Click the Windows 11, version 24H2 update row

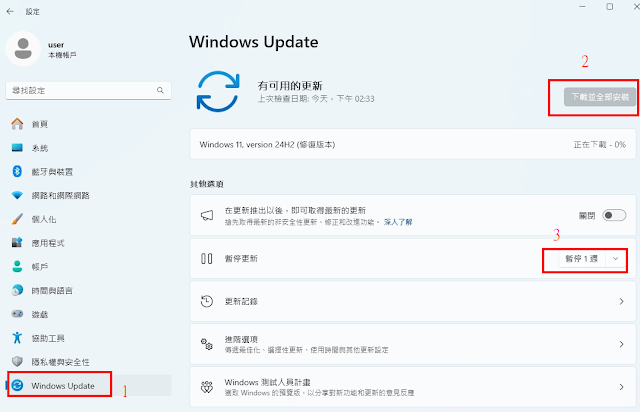pyautogui.click(x=413, y=144)
